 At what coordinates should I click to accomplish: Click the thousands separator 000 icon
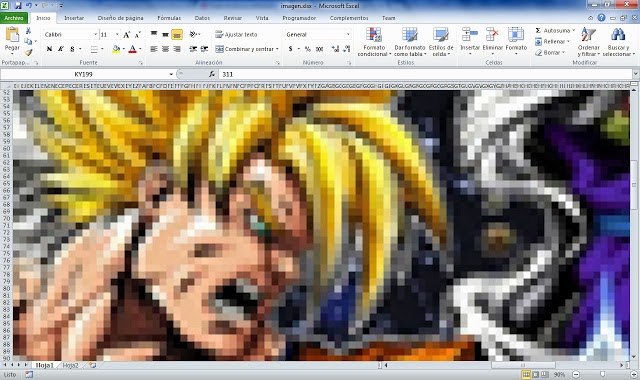point(320,49)
